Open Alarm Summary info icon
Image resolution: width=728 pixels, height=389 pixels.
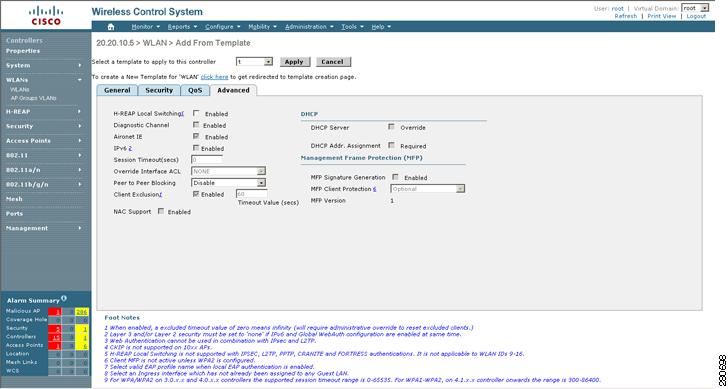pos(64,298)
